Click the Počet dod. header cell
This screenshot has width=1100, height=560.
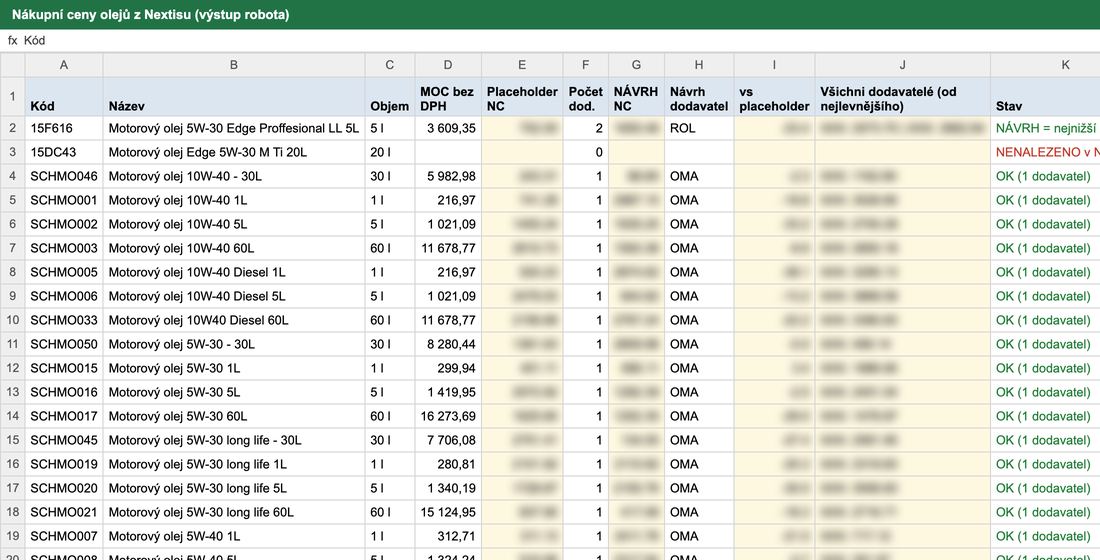click(x=586, y=97)
